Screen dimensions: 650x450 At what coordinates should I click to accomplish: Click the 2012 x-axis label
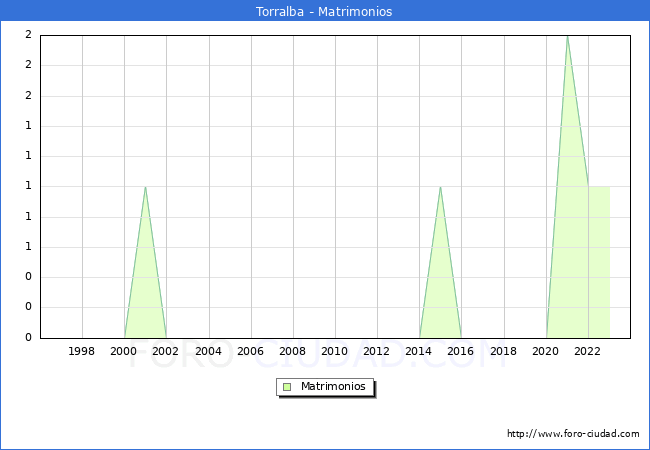tap(376, 351)
